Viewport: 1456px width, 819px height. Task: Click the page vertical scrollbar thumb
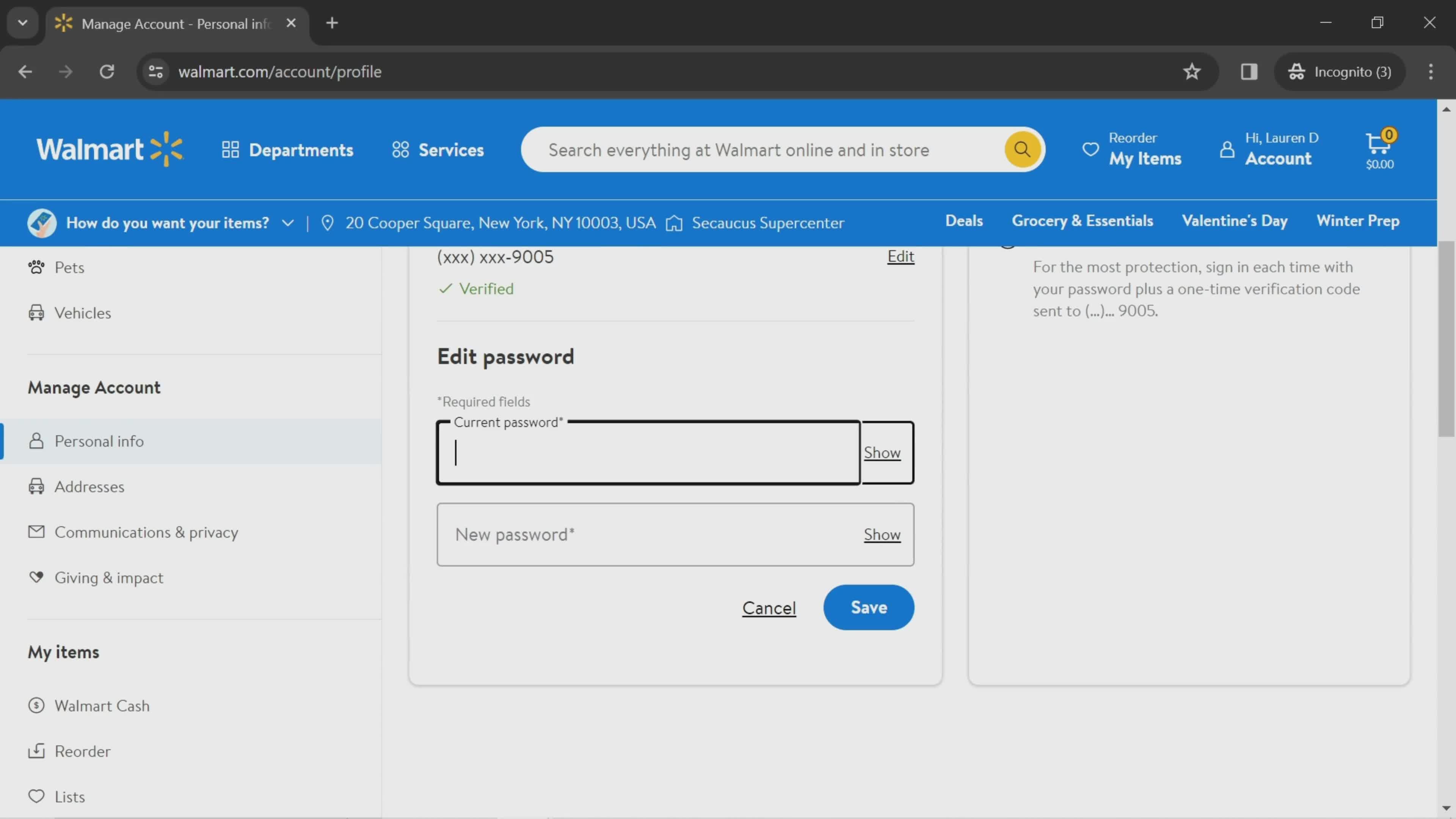pos(1447,339)
